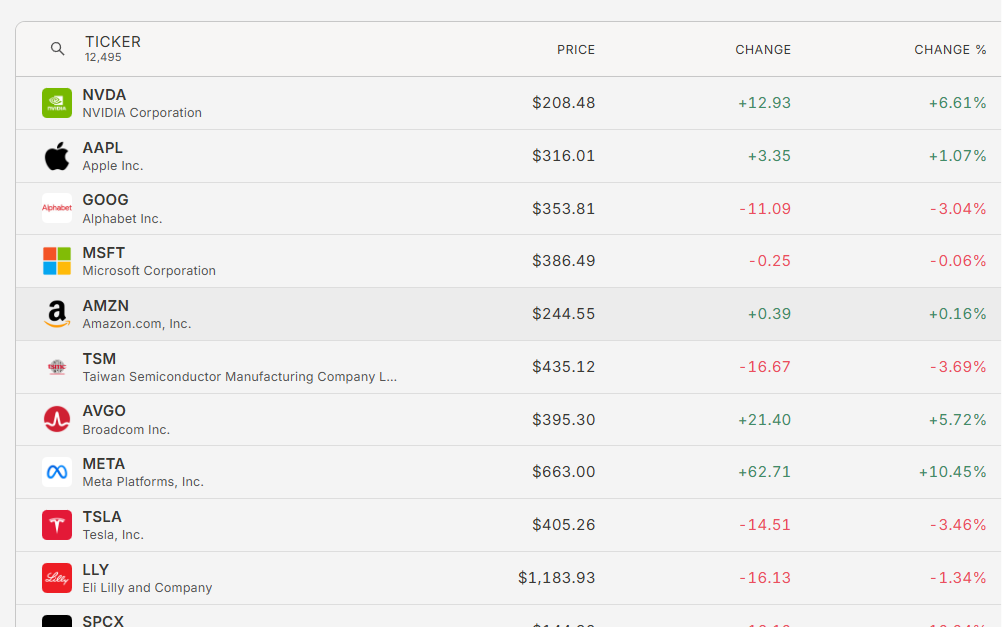The width and height of the screenshot is (1002, 627).
Task: Click the $1,183.93 price of LLY
Action: click(x=557, y=578)
